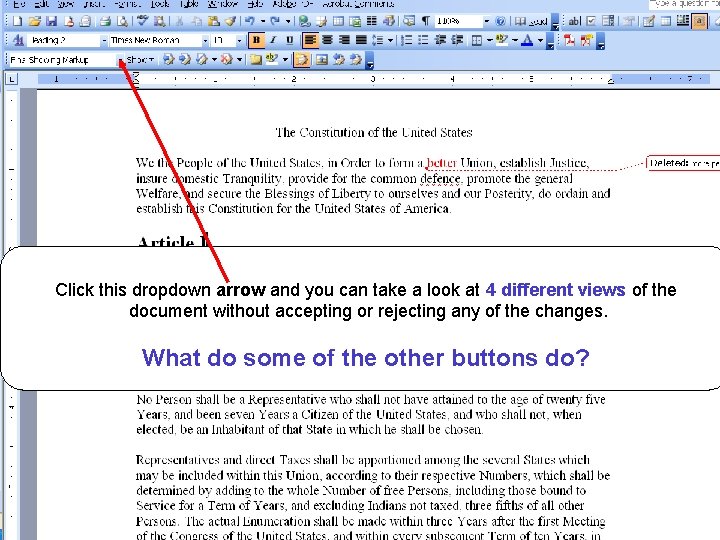This screenshot has height=540, width=720.
Task: Open the paragraph Style dropdown
Action: click(x=104, y=41)
